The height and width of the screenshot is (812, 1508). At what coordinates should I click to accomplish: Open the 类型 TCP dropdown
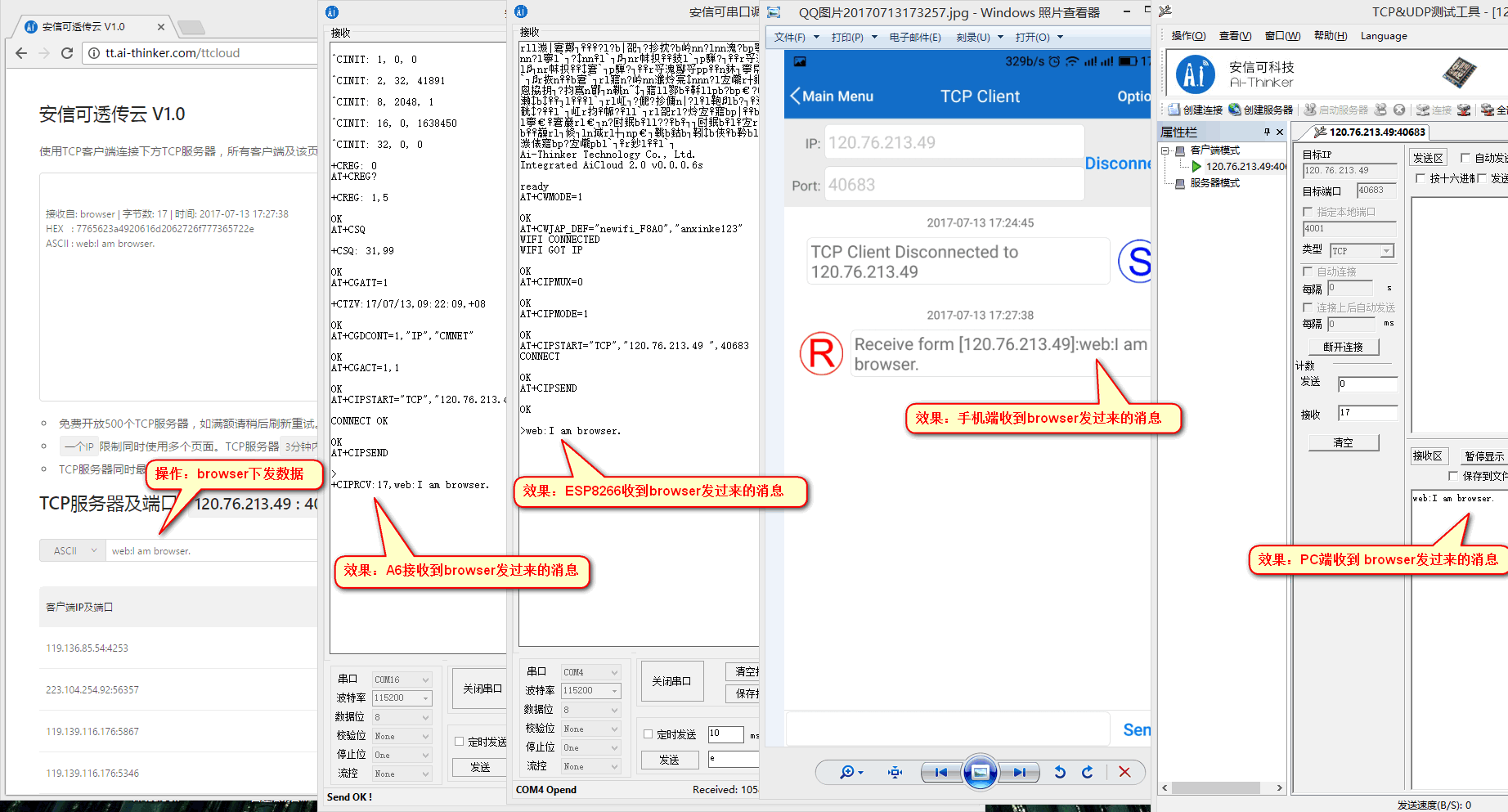(1362, 250)
